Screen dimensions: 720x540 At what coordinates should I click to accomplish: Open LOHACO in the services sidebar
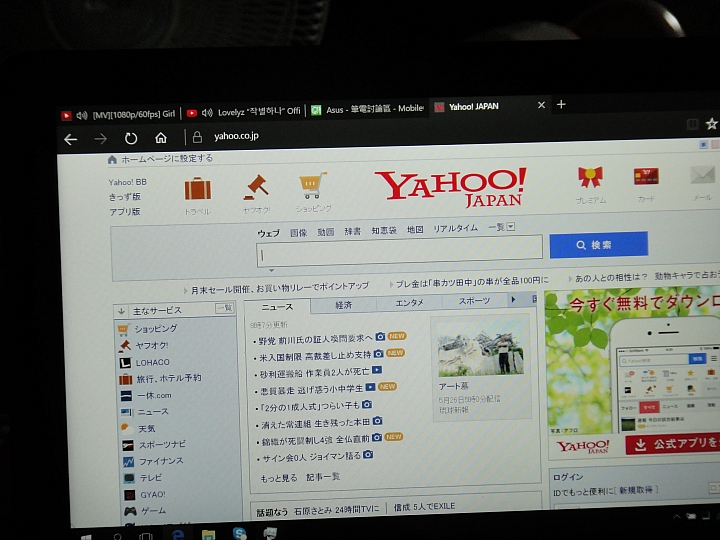(152, 362)
